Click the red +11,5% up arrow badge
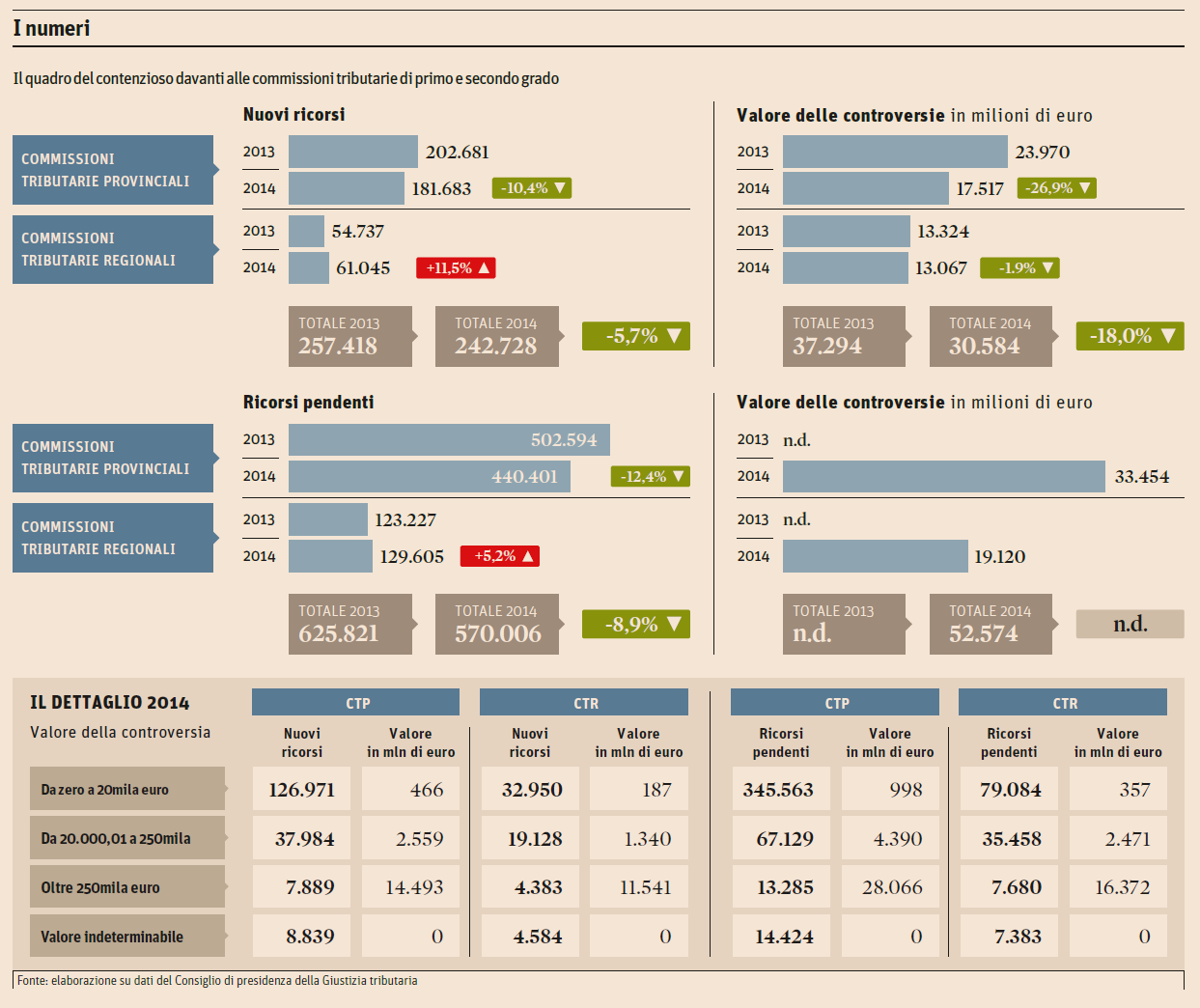The width and height of the screenshot is (1200, 1008). (456, 268)
